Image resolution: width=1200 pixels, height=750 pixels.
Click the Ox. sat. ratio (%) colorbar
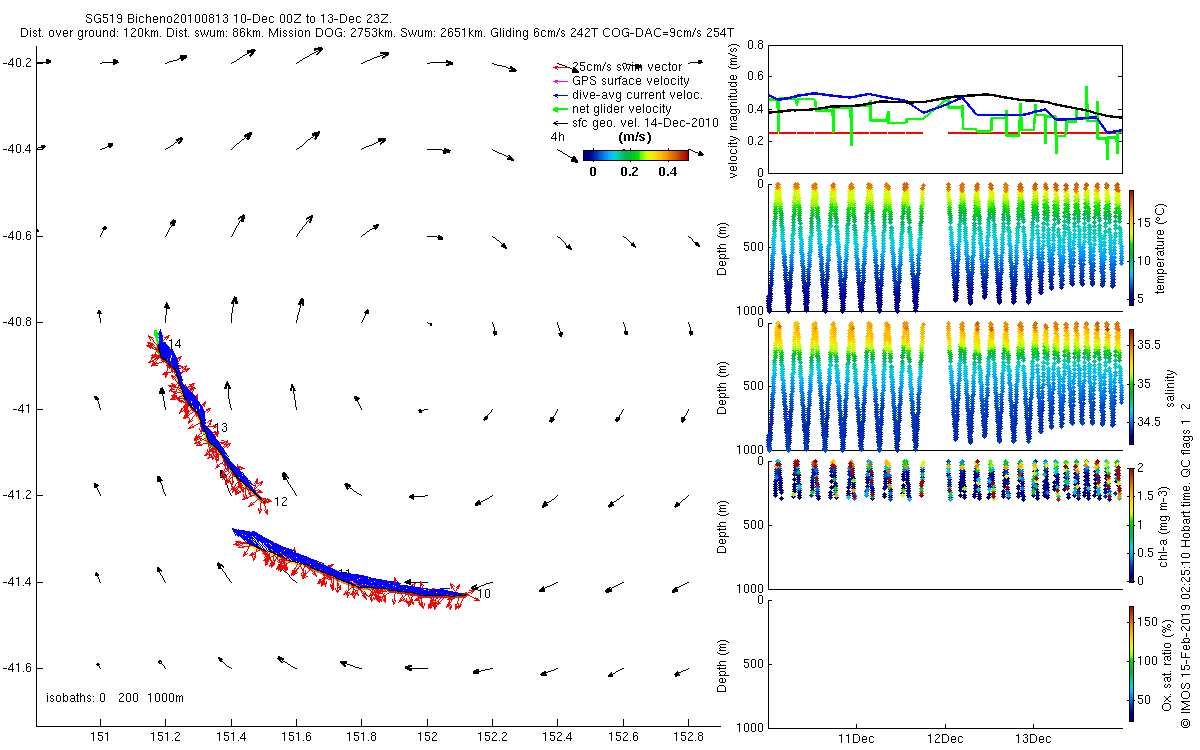(1131, 663)
